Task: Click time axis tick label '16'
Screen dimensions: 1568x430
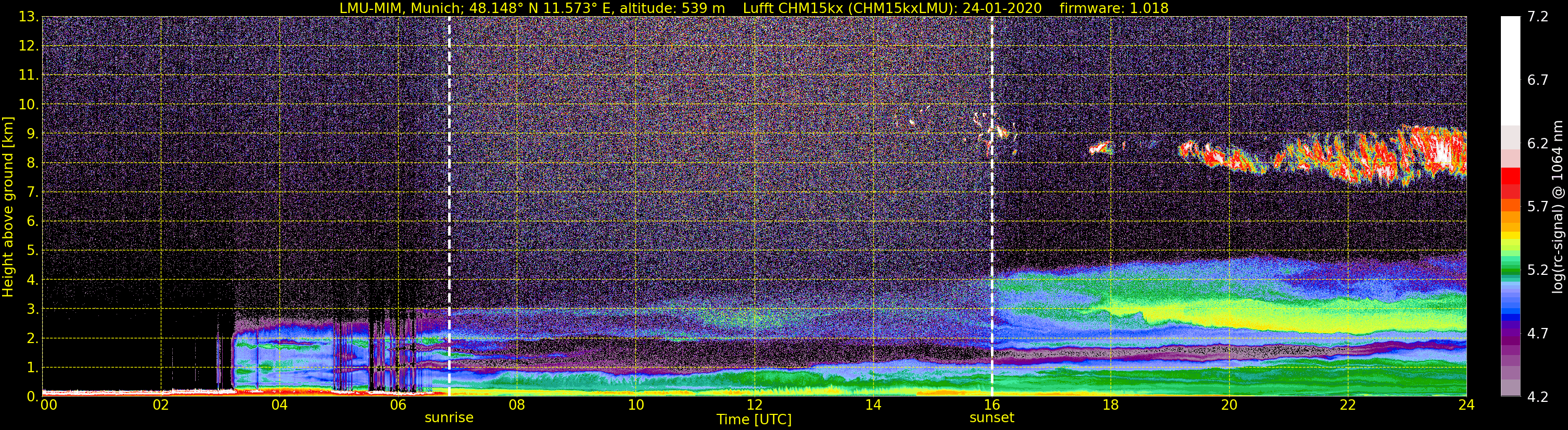Action: [991, 405]
